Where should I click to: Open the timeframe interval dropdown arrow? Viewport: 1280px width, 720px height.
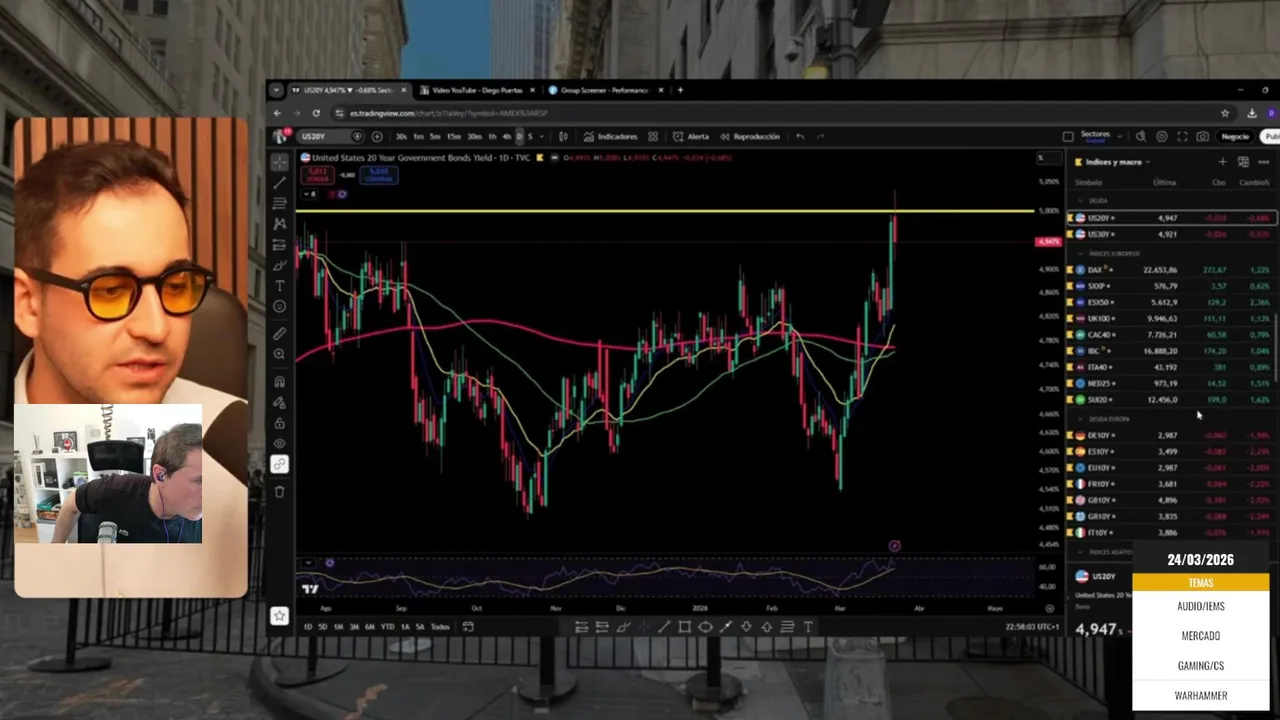[x=544, y=136]
